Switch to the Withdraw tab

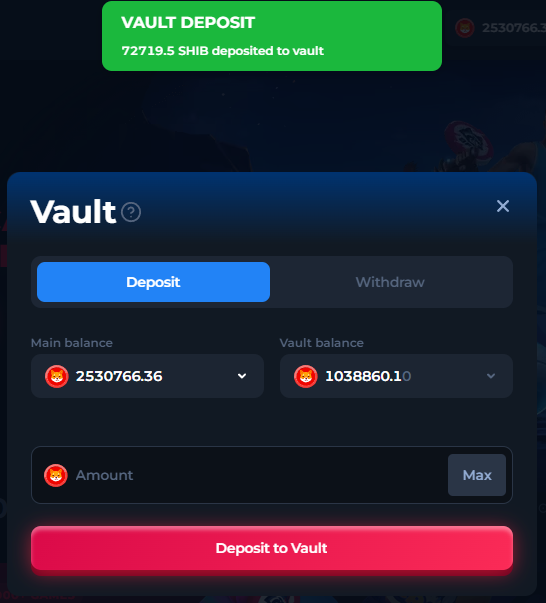coord(390,282)
